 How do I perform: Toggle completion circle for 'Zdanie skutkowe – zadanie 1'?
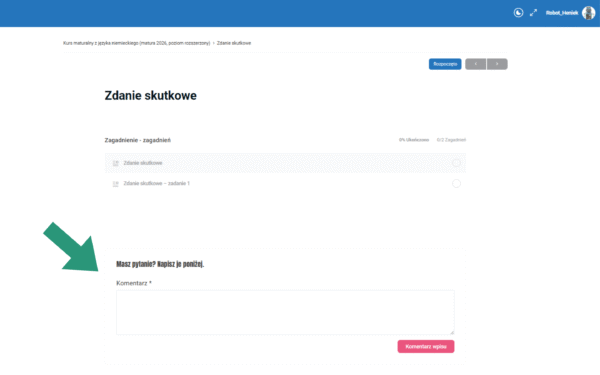click(x=456, y=184)
